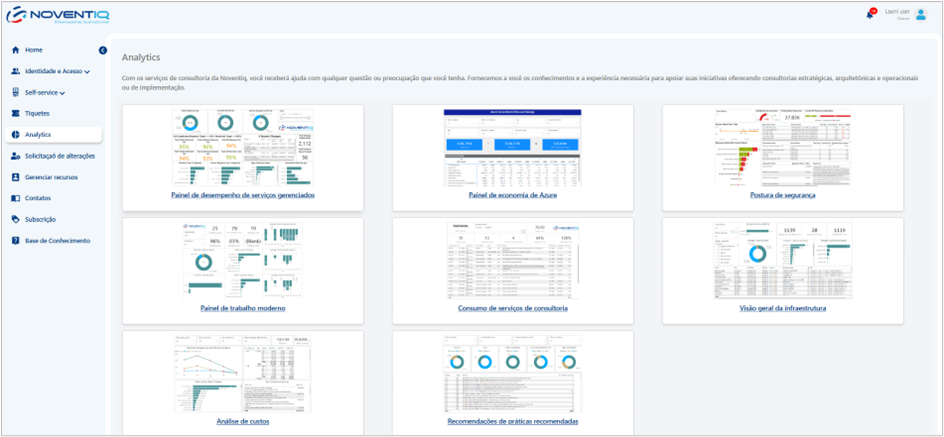Open Solicitação de alterações menu item
This screenshot has width=944, height=437.
click(x=60, y=156)
